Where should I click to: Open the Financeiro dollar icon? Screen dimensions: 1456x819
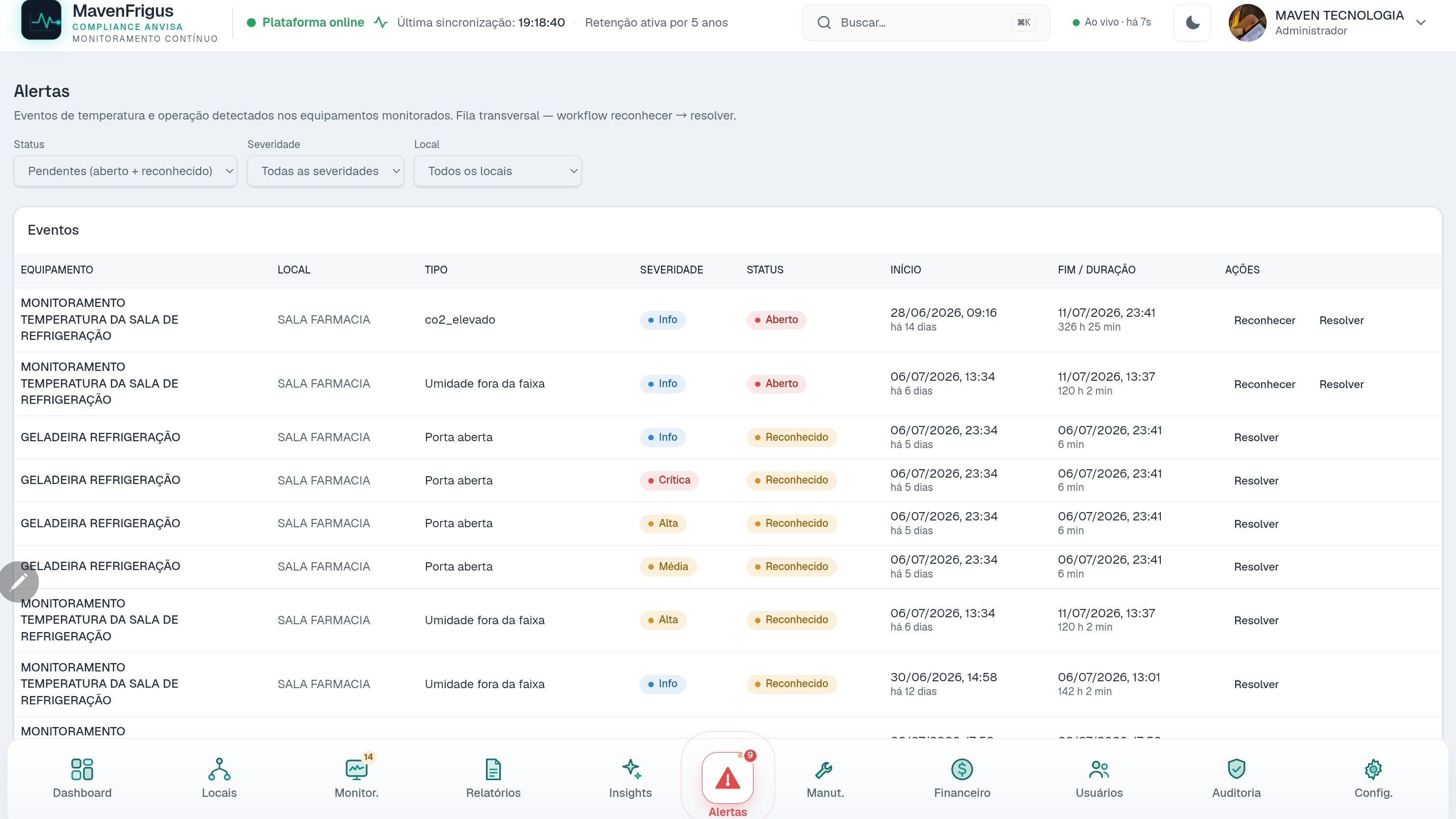962,769
